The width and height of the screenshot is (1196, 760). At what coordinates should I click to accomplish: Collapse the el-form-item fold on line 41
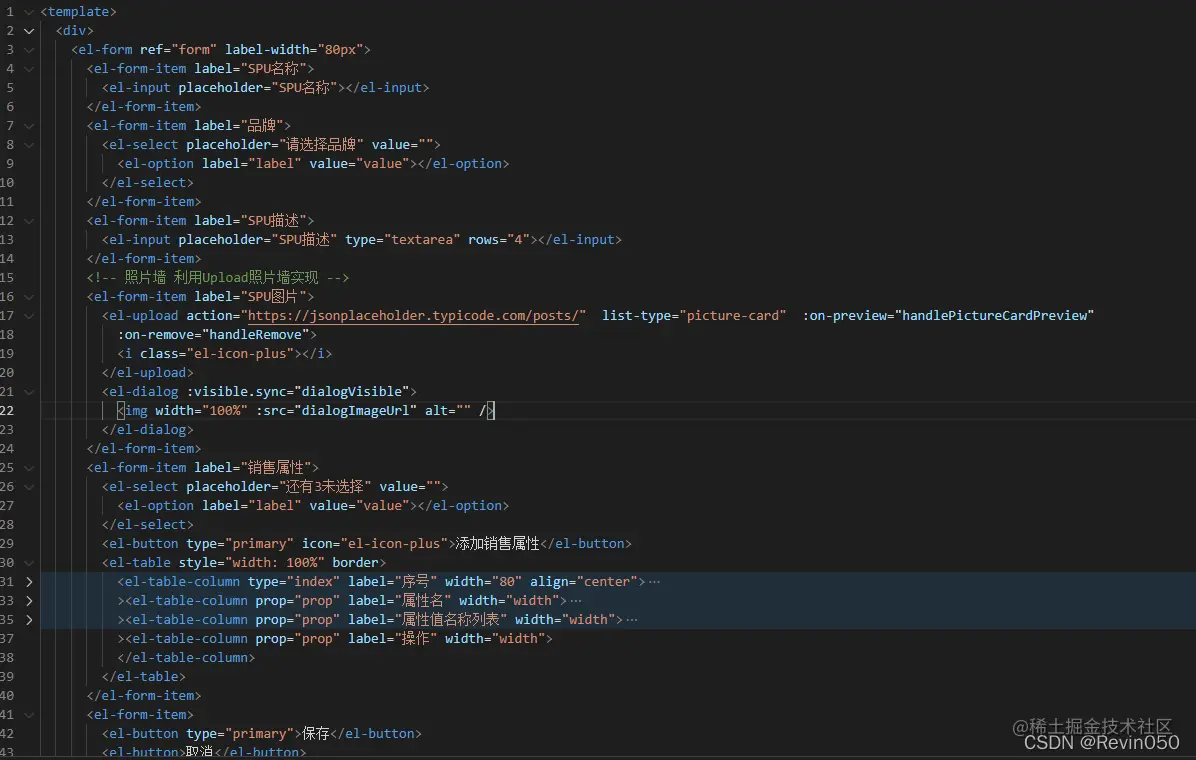click(29, 715)
